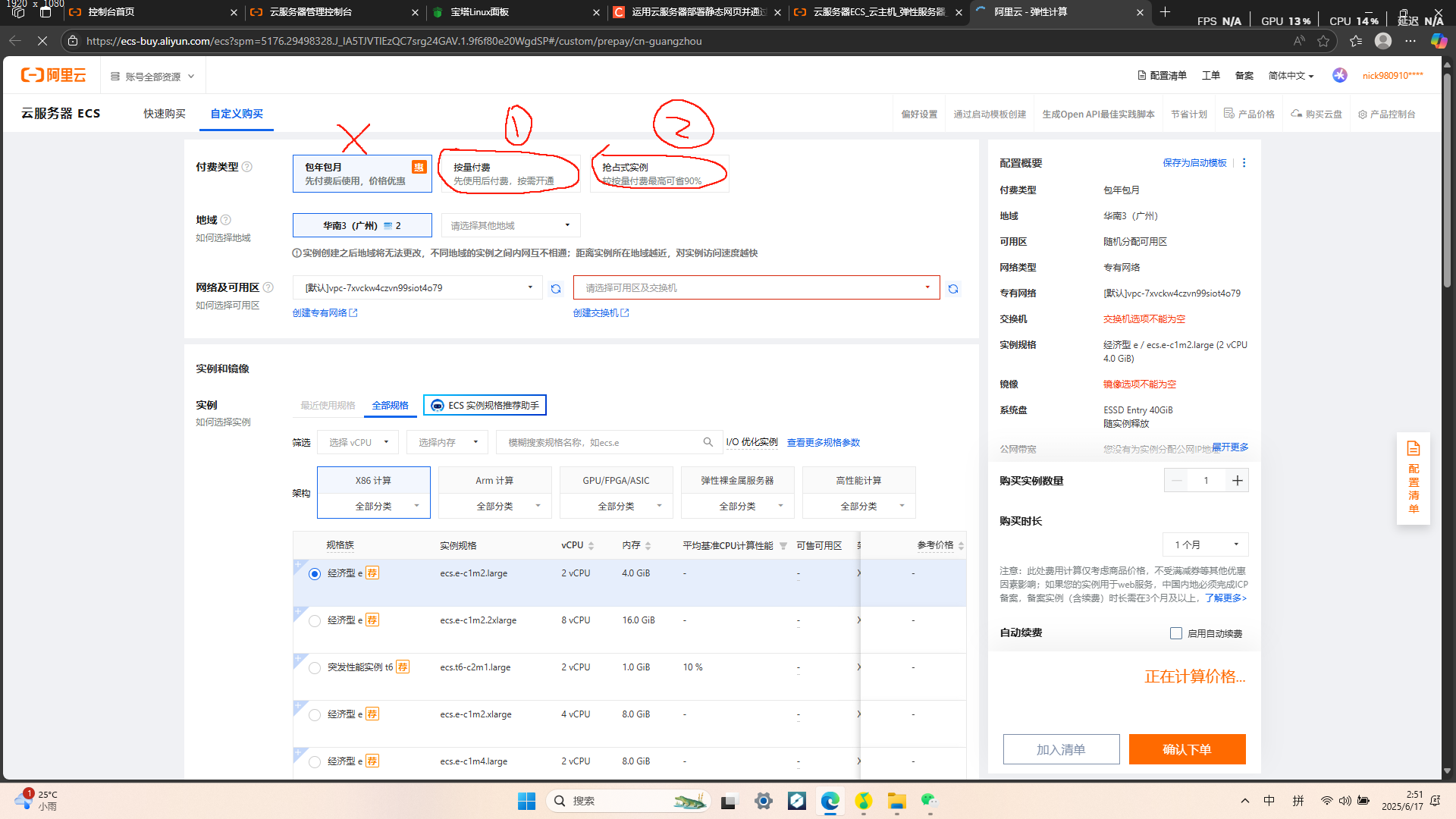This screenshot has height=819, width=1456.
Task: Select GPU/FPGA/ASIC architecture tab
Action: [x=617, y=481]
